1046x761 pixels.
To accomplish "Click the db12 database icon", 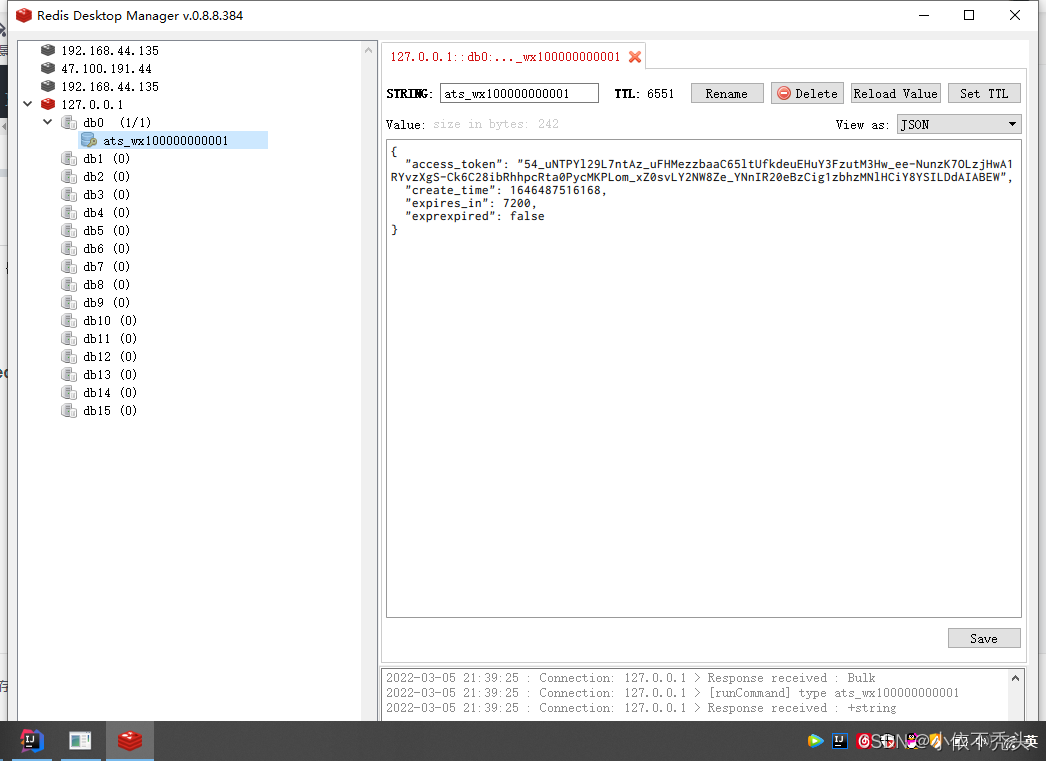I will tap(69, 356).
